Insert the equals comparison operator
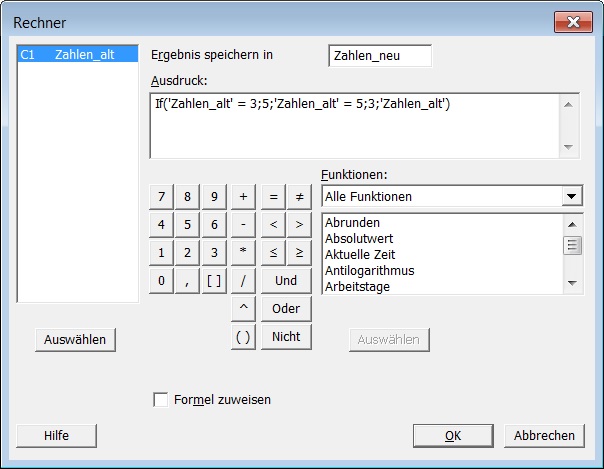The image size is (604, 469). (273, 197)
